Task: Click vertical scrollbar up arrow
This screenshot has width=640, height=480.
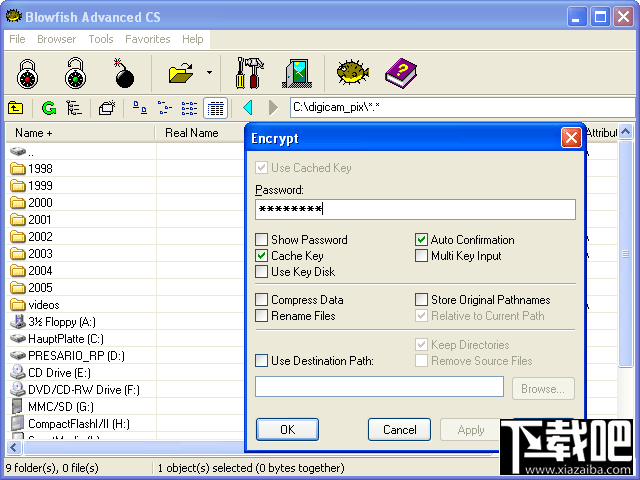Action: [x=625, y=131]
